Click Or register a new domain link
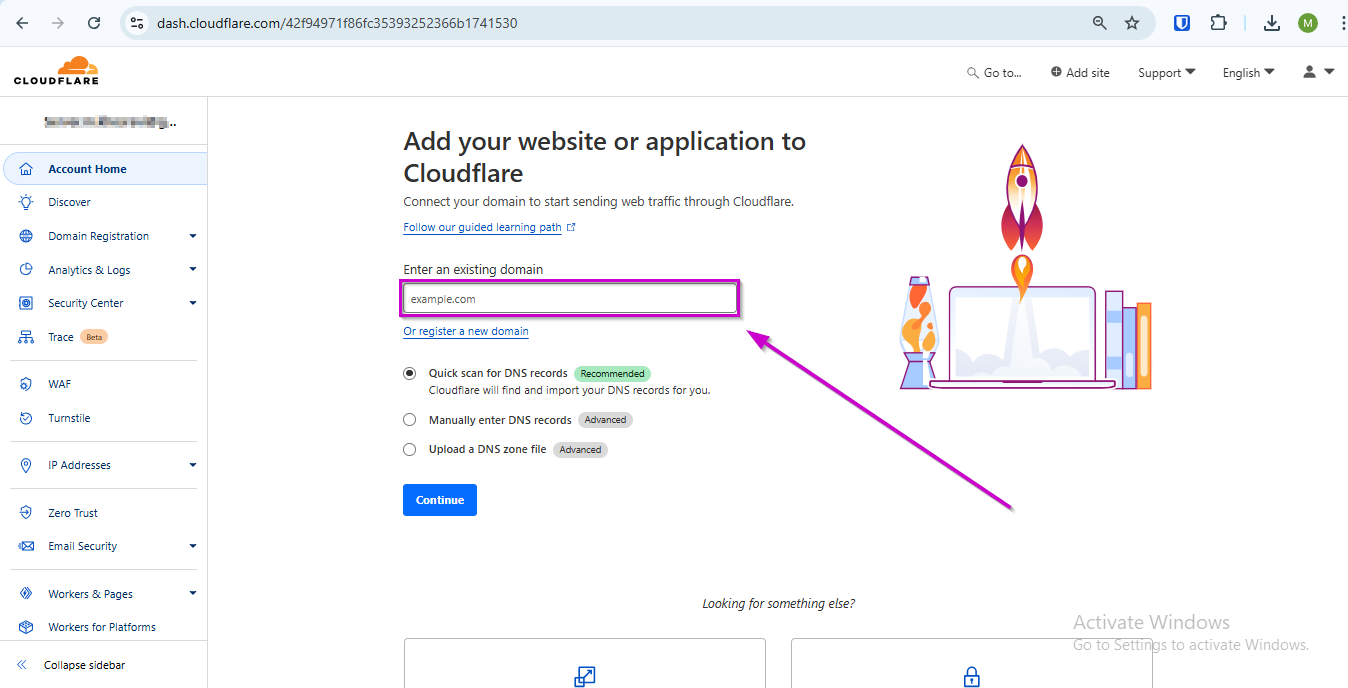This screenshot has height=688, width=1348. 466,331
